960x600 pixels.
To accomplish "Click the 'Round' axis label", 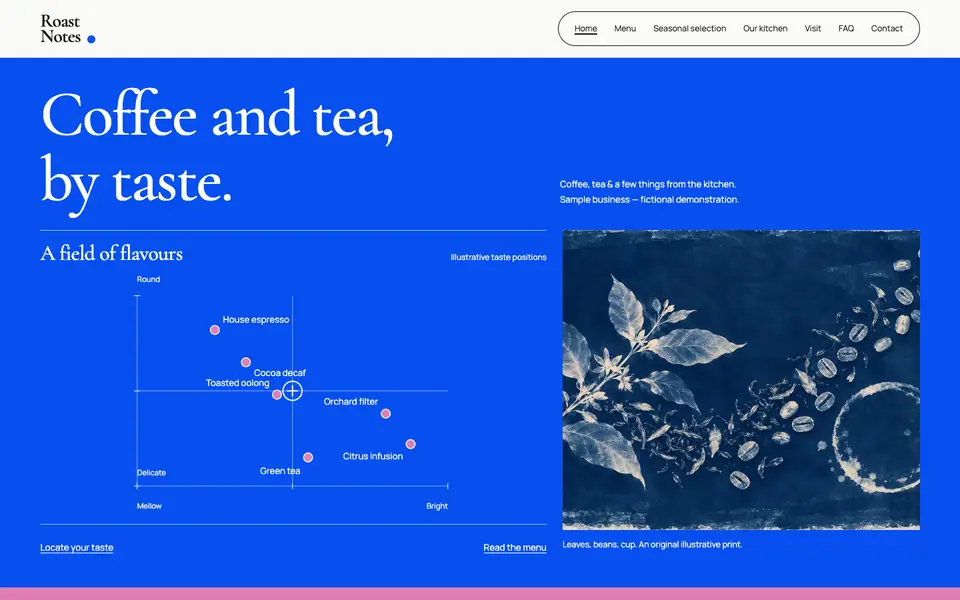I will (x=148, y=279).
